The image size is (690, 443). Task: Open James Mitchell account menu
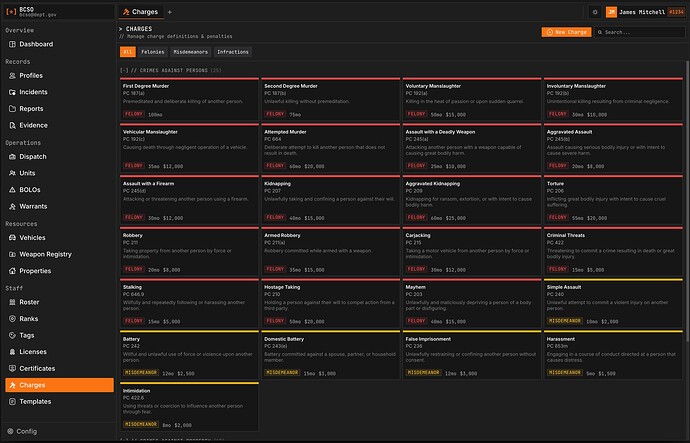click(645, 12)
